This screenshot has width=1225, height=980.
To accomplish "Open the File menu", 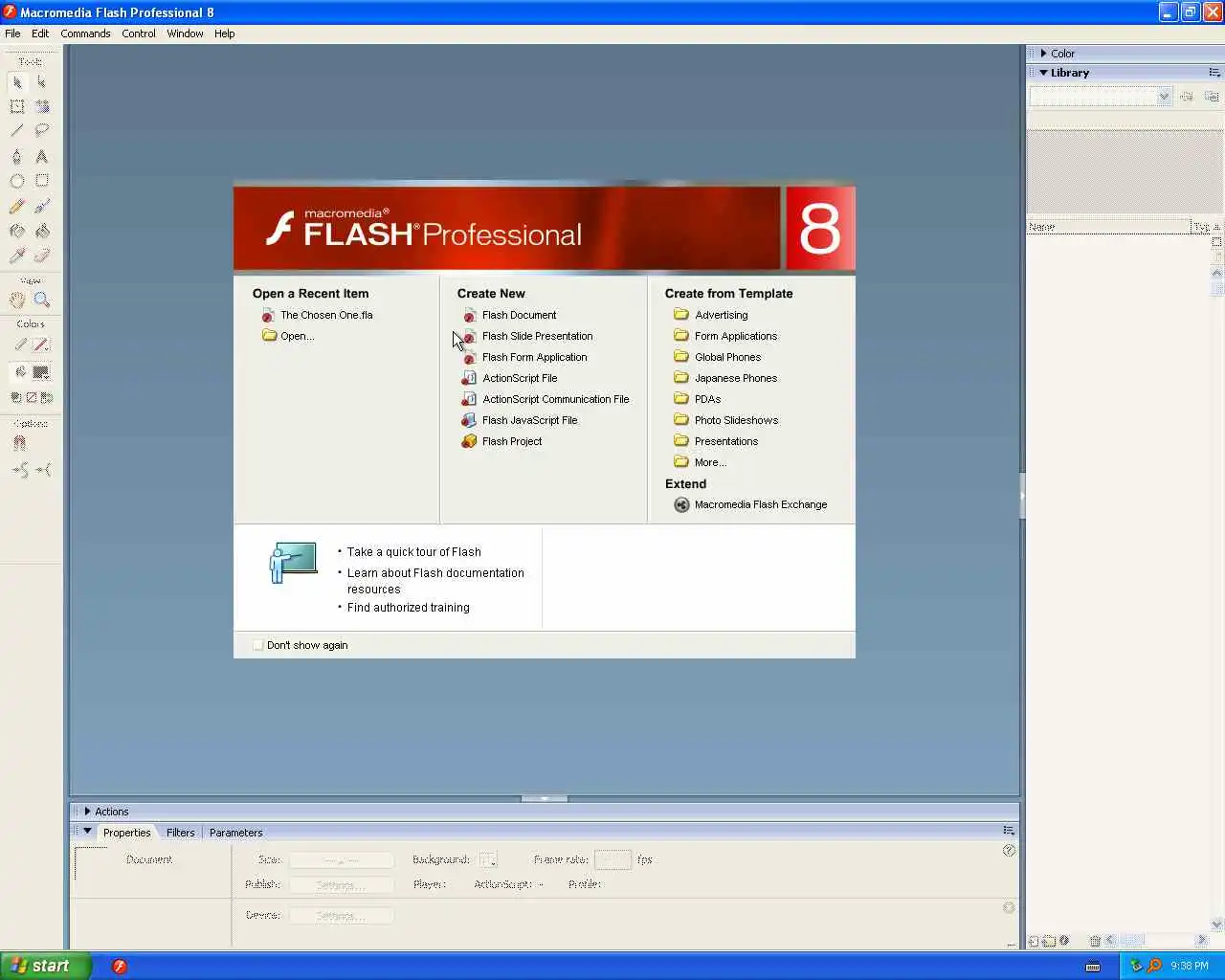I will pyautogui.click(x=12, y=33).
